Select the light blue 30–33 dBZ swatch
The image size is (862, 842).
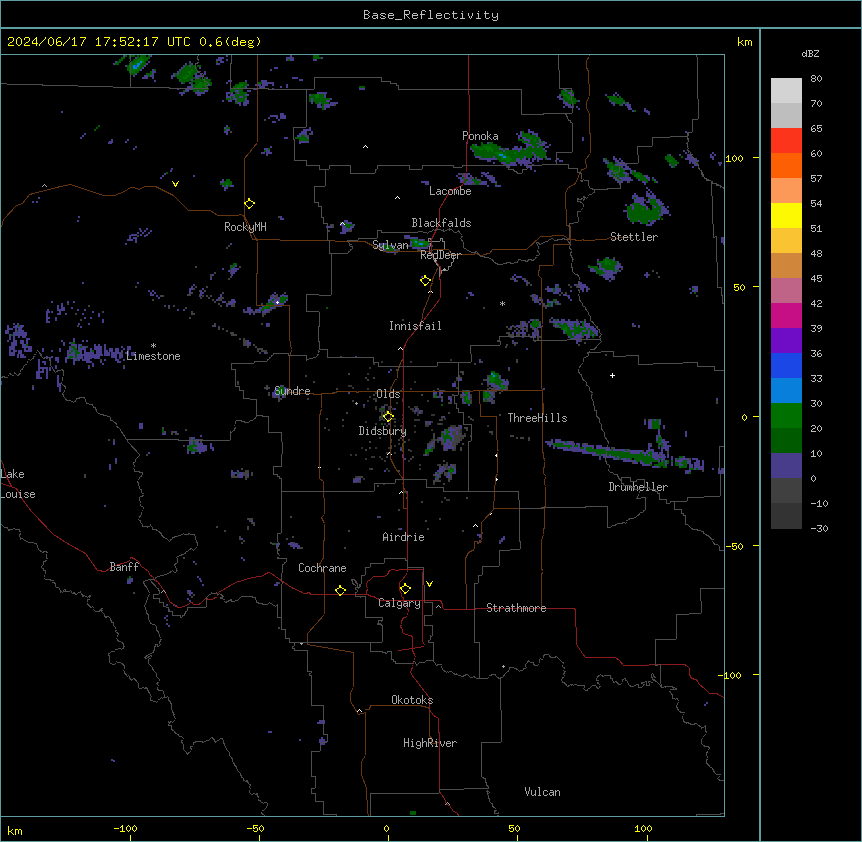tap(786, 391)
